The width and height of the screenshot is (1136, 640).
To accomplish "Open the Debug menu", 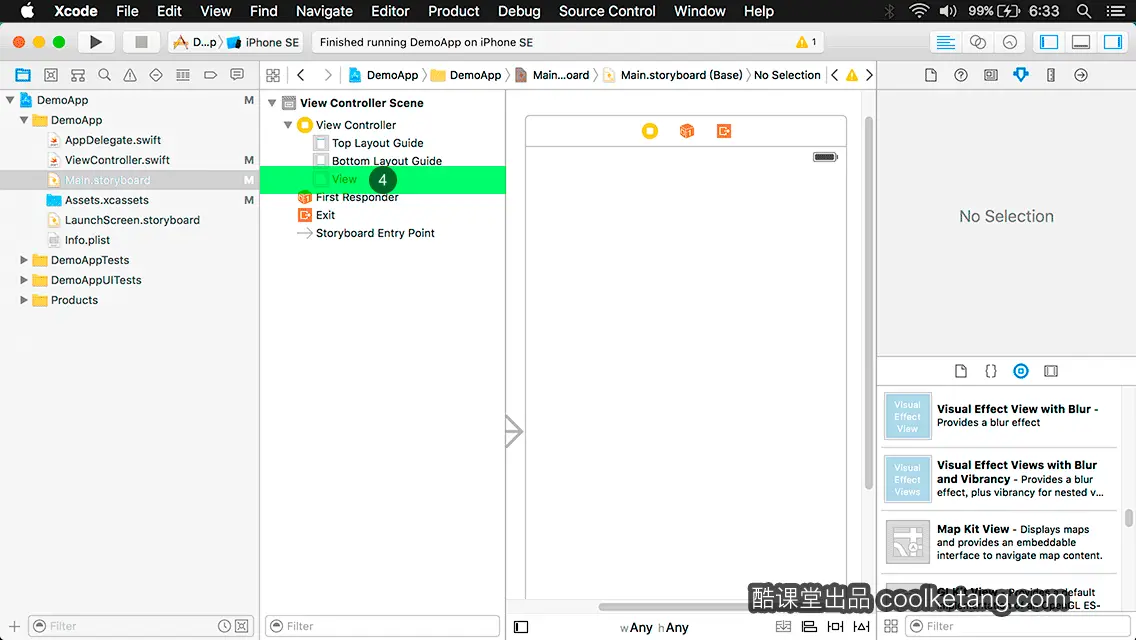I will pyautogui.click(x=519, y=11).
